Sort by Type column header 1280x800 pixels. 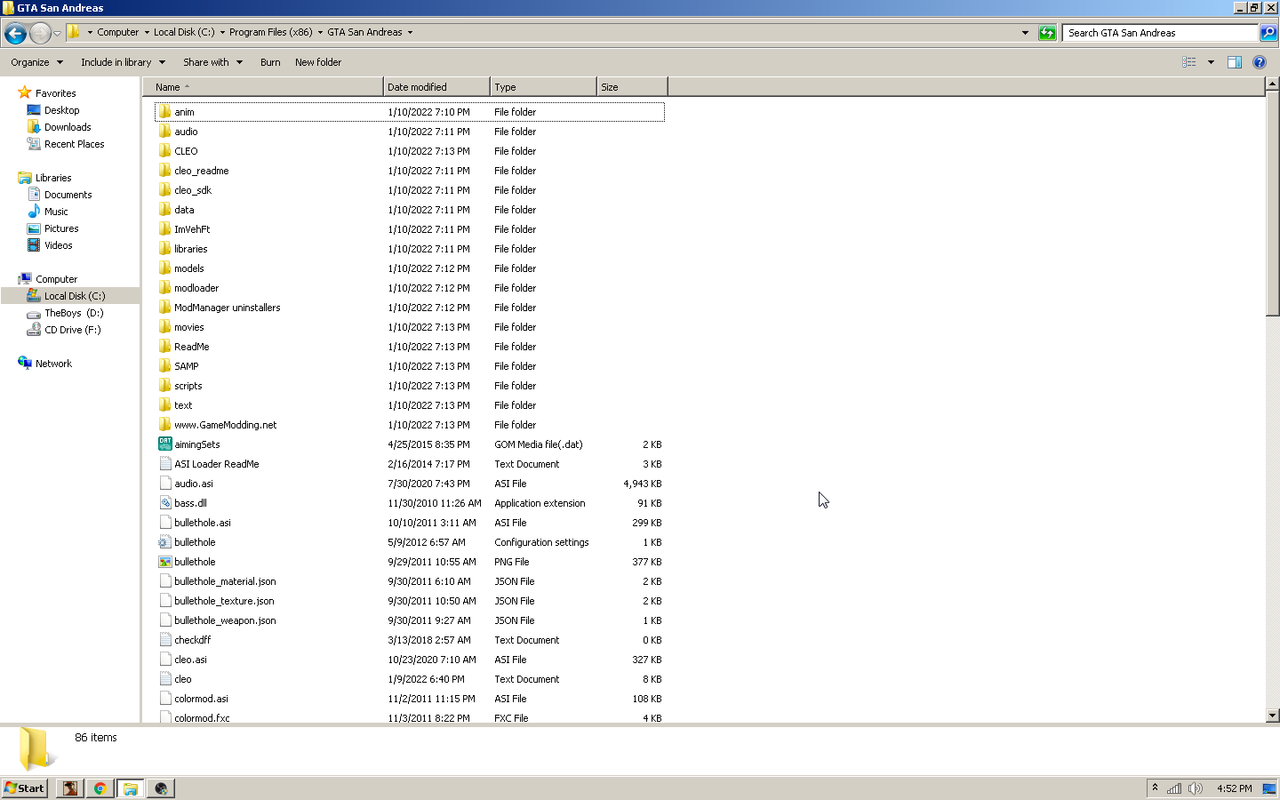coord(543,87)
